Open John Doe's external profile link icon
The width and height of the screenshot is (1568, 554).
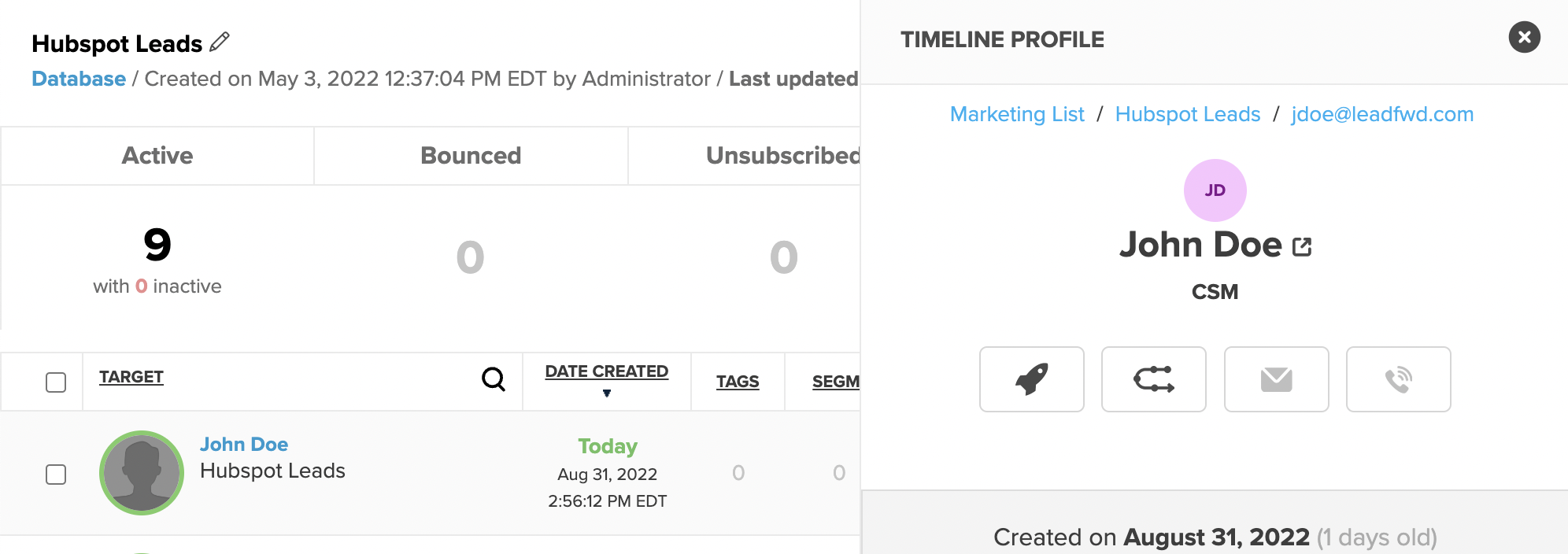1302,247
